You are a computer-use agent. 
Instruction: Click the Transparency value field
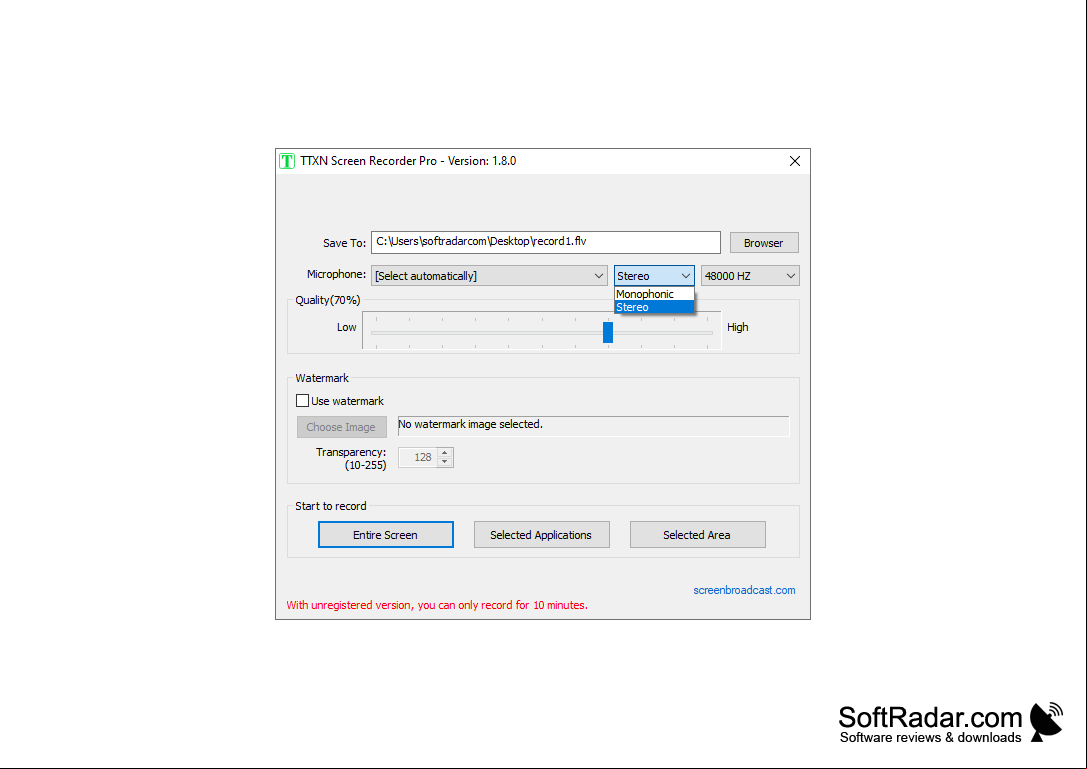418,457
